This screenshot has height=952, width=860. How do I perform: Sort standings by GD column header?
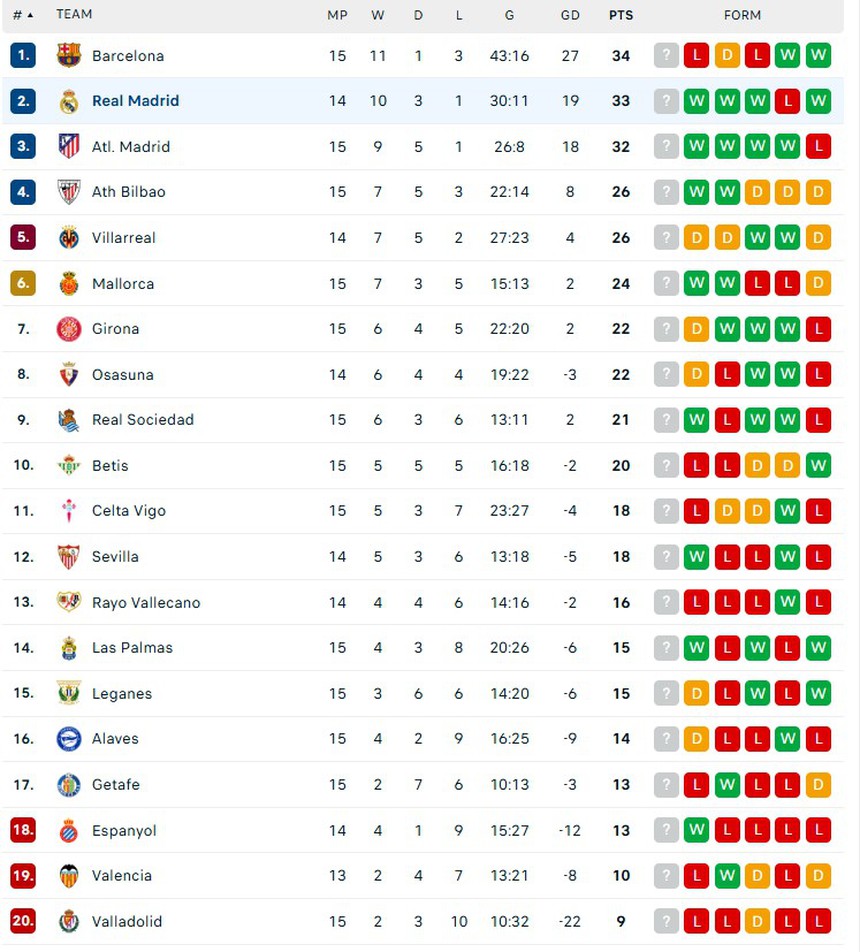click(x=570, y=15)
